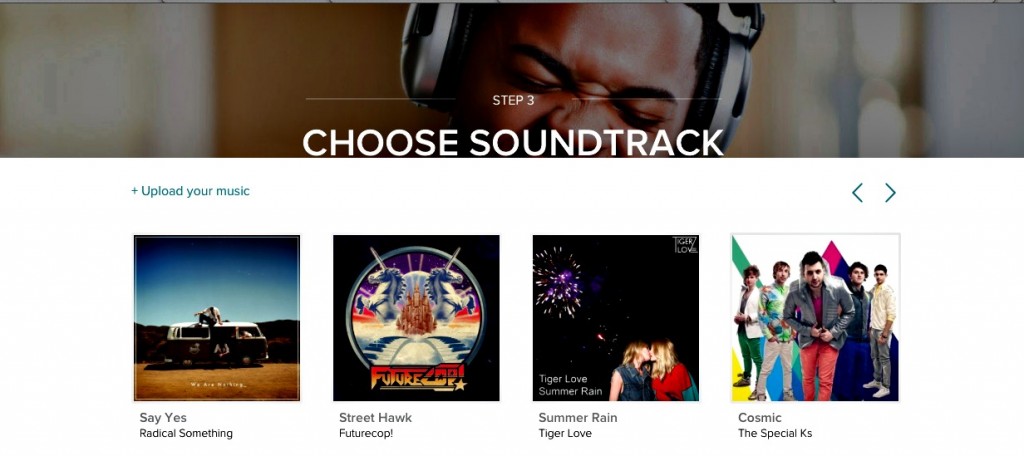Click the Cosmic track title

click(x=760, y=417)
